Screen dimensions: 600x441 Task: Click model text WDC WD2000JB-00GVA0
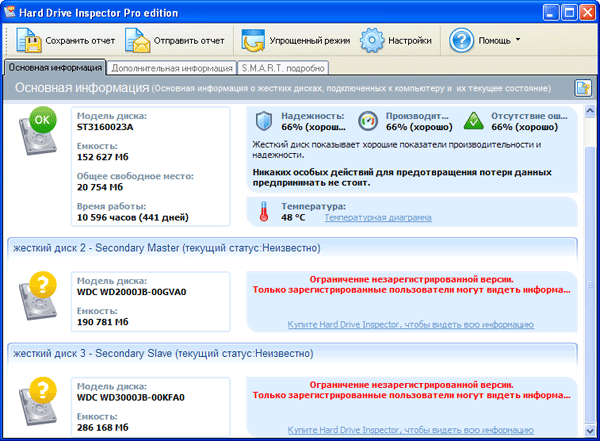(x=132, y=292)
